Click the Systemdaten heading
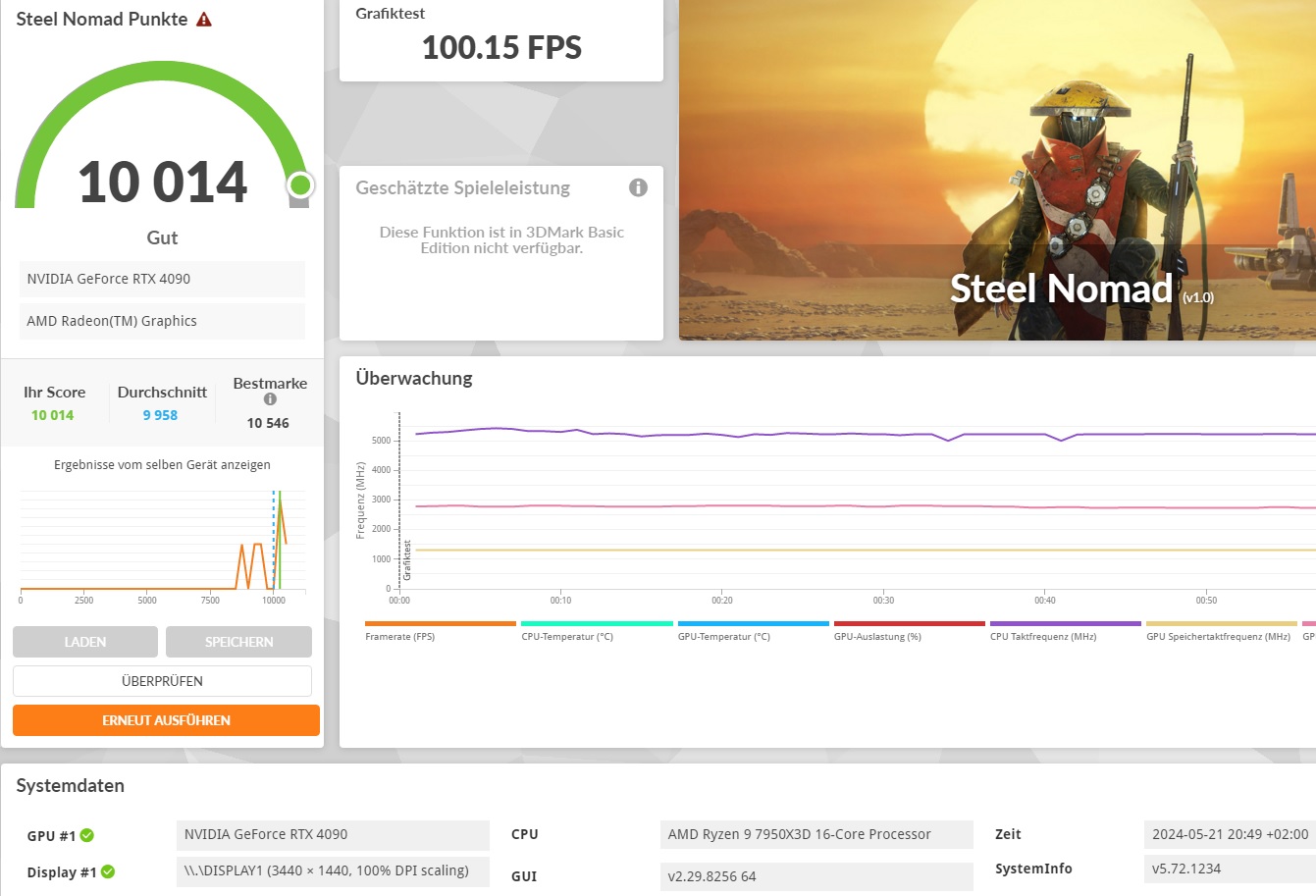 [x=71, y=785]
